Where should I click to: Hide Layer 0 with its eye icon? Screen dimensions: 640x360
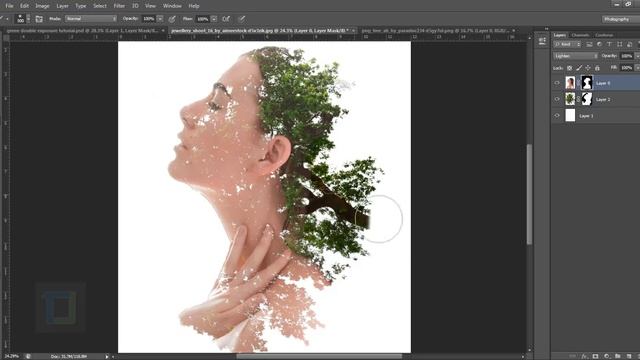click(557, 83)
